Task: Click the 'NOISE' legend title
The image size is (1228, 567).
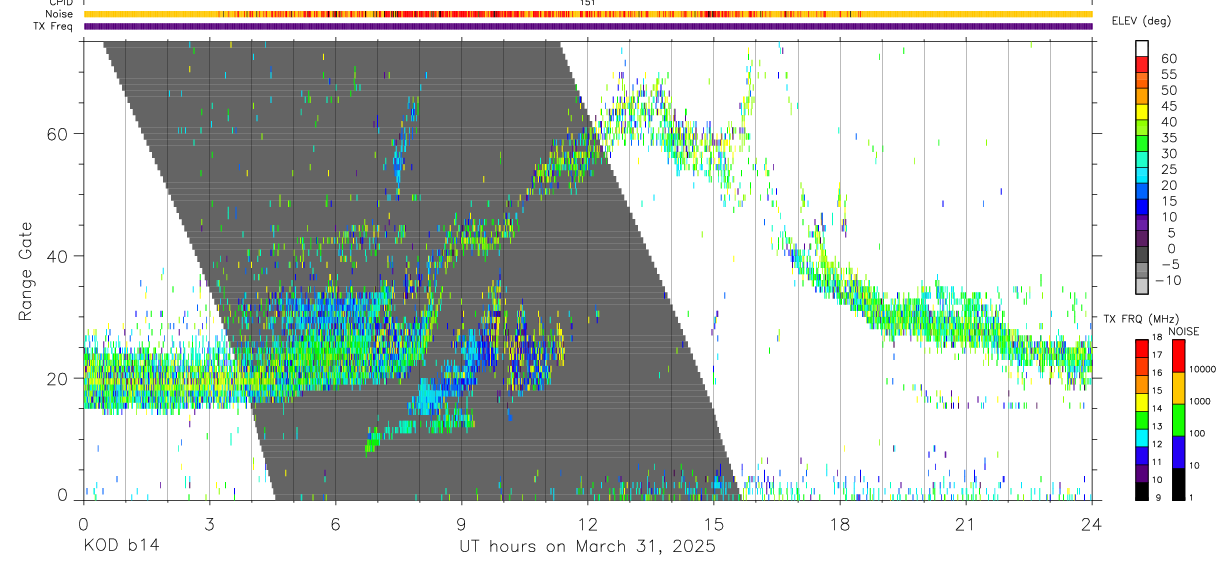Action: pos(1185,331)
